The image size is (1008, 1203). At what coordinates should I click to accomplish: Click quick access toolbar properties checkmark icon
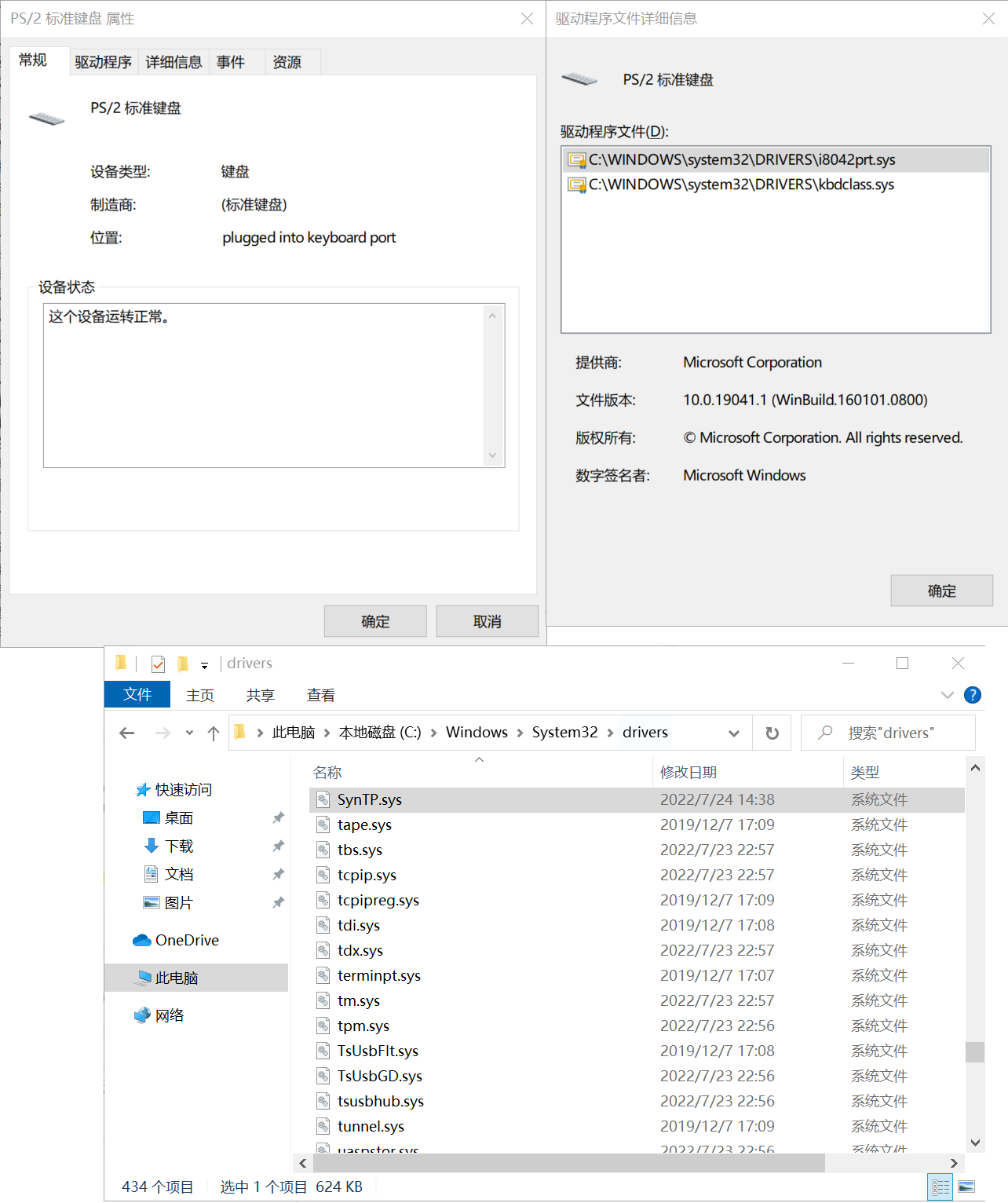tap(158, 664)
